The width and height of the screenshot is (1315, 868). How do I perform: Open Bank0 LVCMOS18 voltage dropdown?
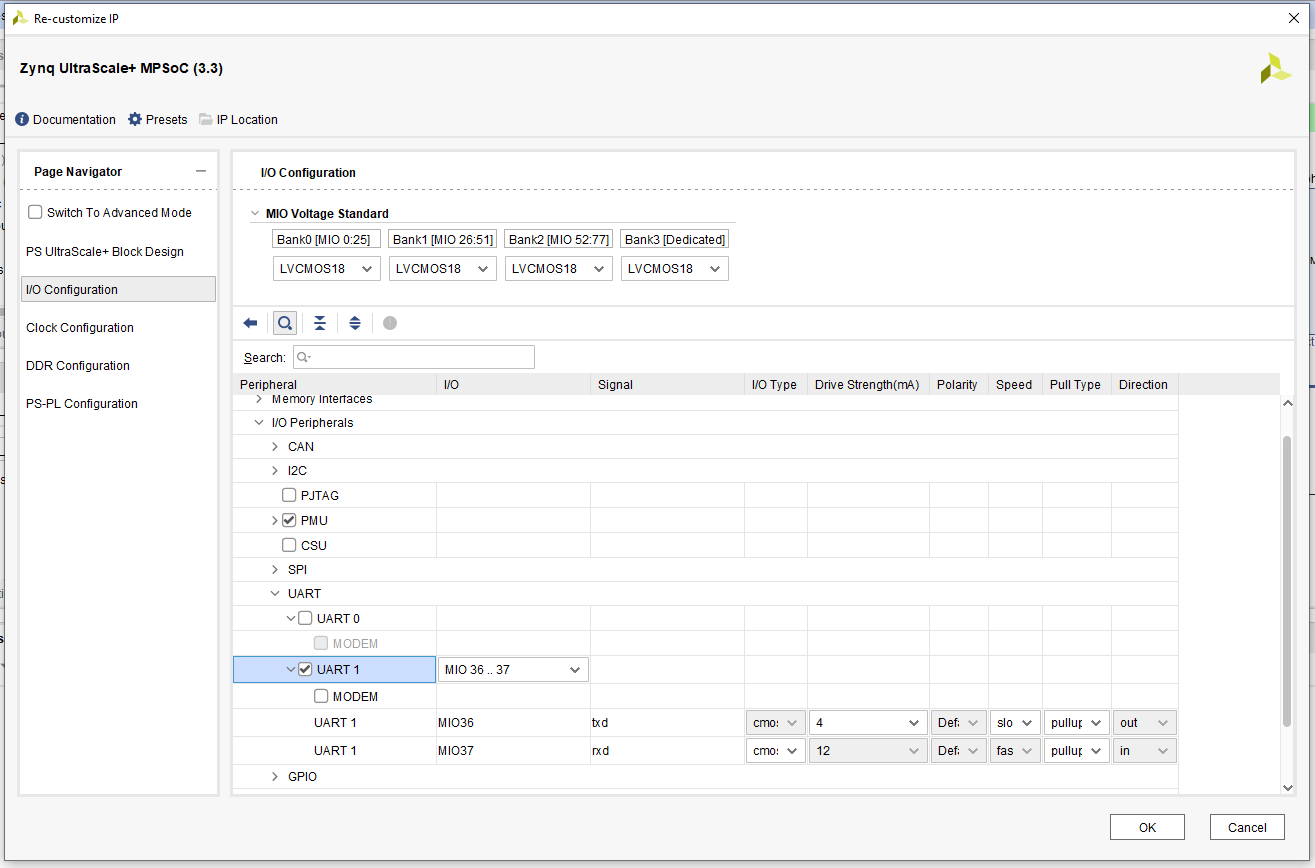327,269
